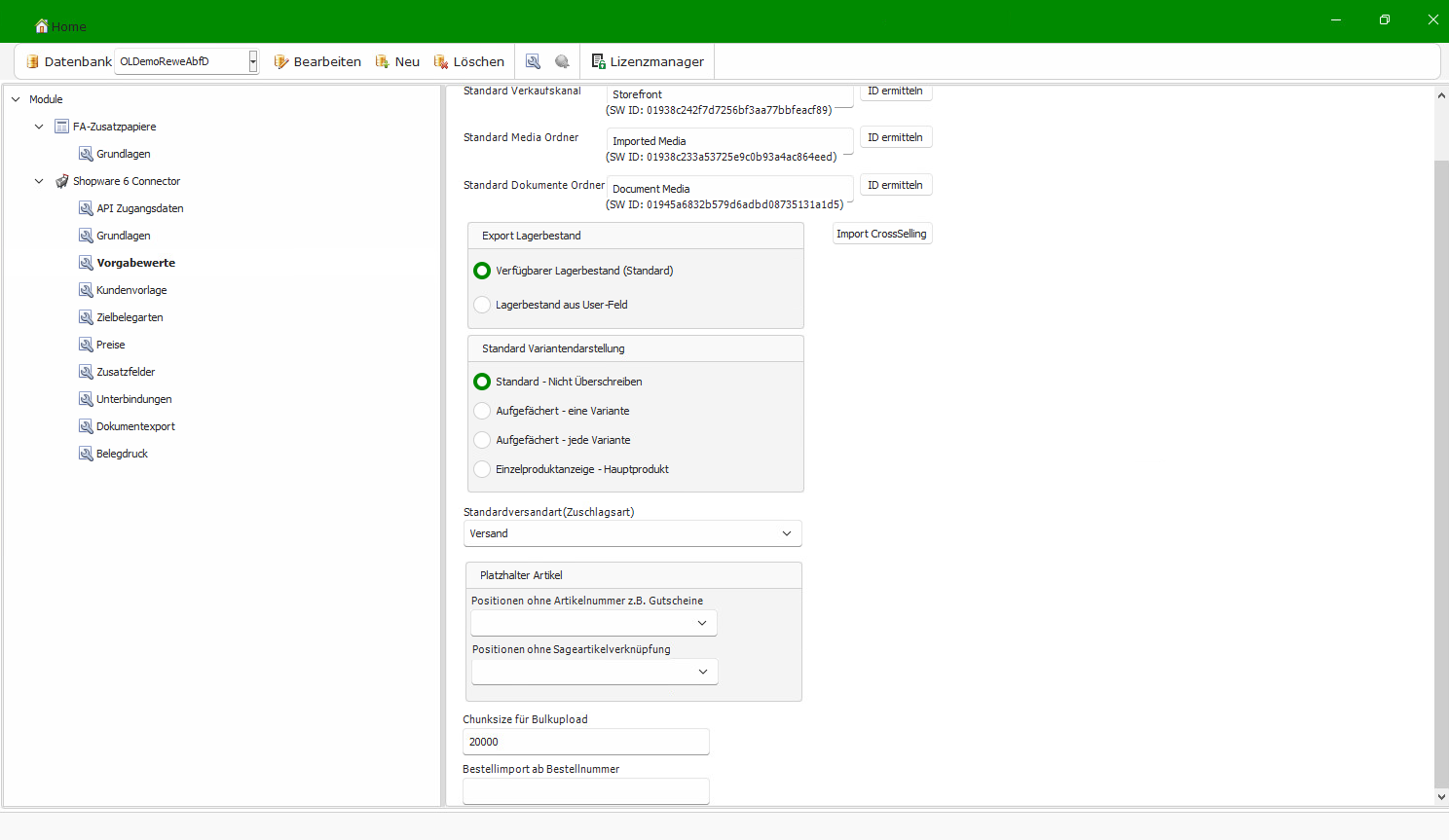This screenshot has height=840, width=1449.
Task: Click the Vorgabewerte tree icon
Action: (86, 263)
